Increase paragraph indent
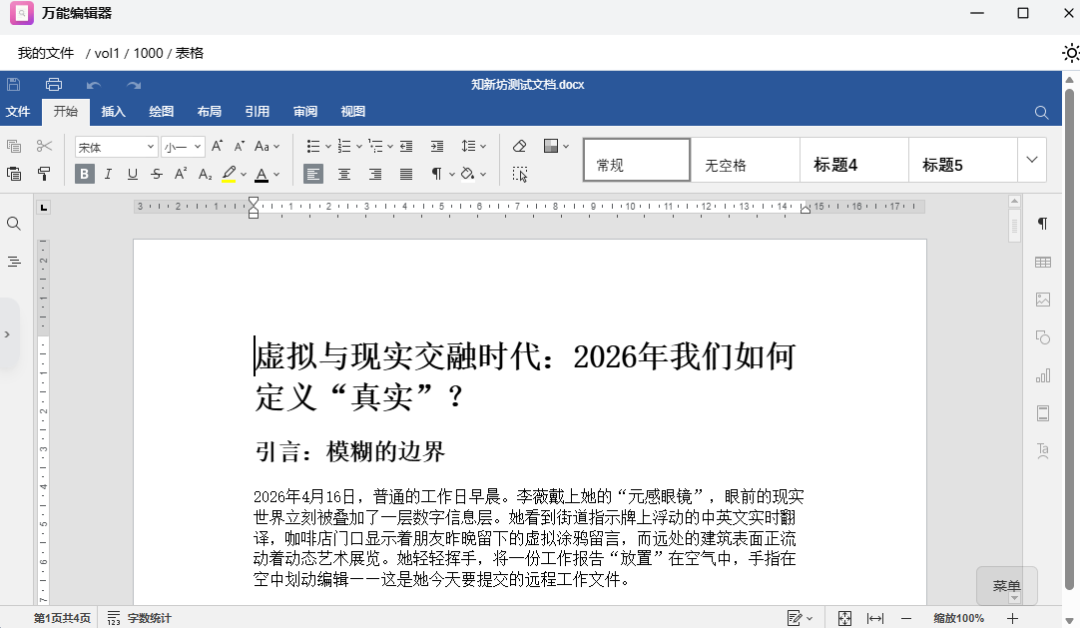 437,146
